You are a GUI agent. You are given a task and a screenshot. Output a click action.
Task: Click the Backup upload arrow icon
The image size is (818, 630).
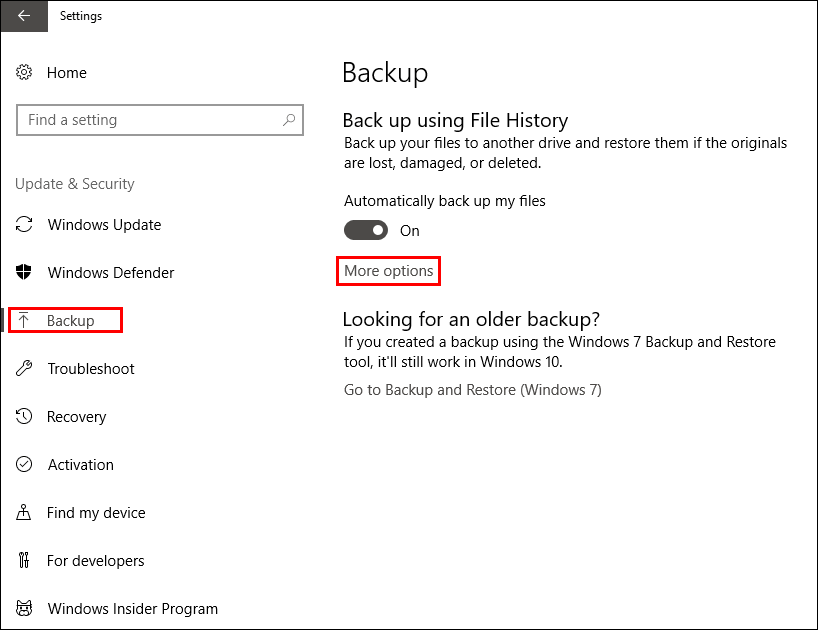coord(23,320)
